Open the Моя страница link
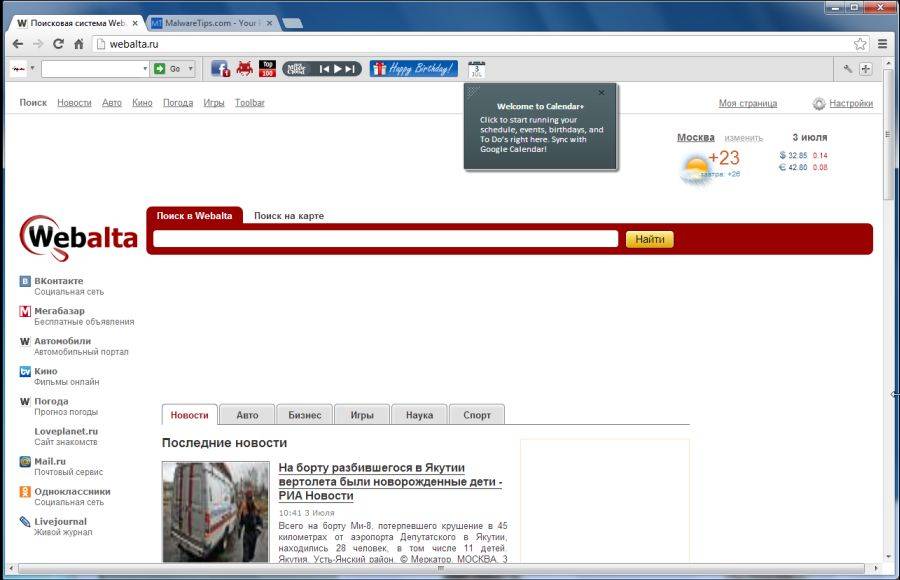Screen dimensions: 900x580 [x=748, y=103]
